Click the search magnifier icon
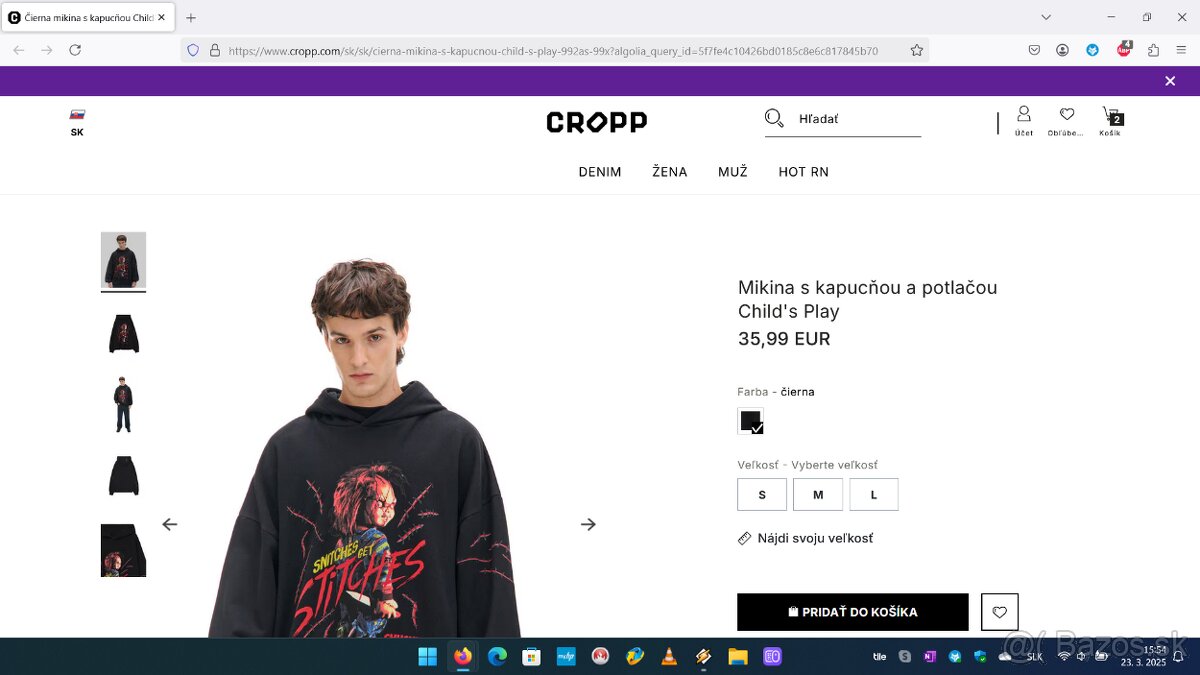 [774, 119]
